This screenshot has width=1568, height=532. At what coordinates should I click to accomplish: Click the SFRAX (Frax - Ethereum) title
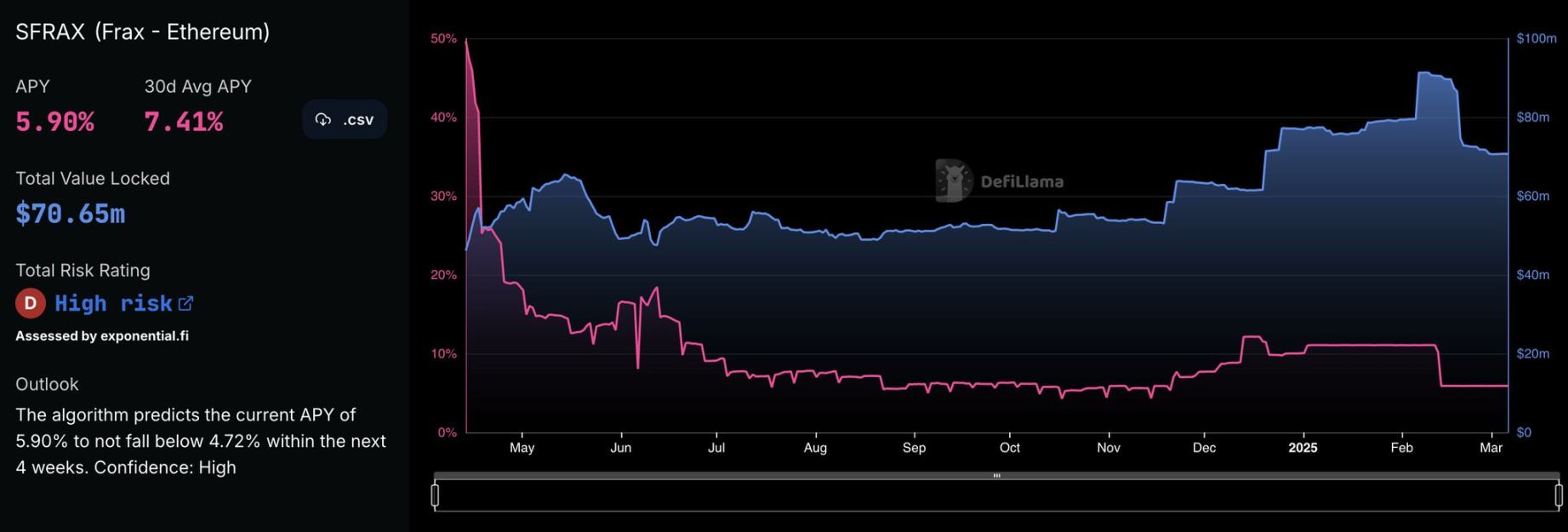pos(143,32)
